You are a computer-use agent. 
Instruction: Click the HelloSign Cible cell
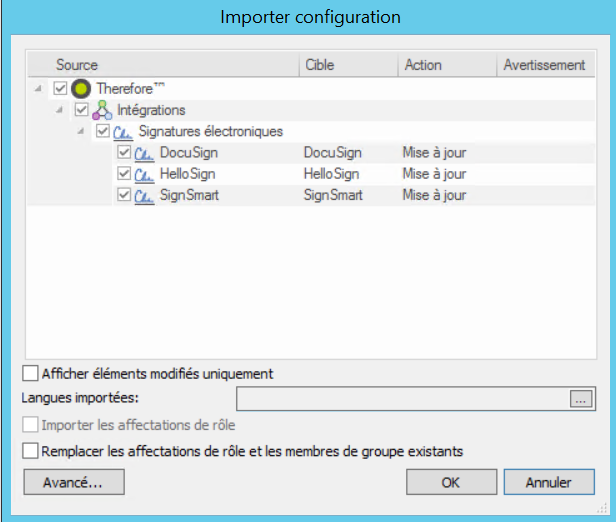(332, 174)
